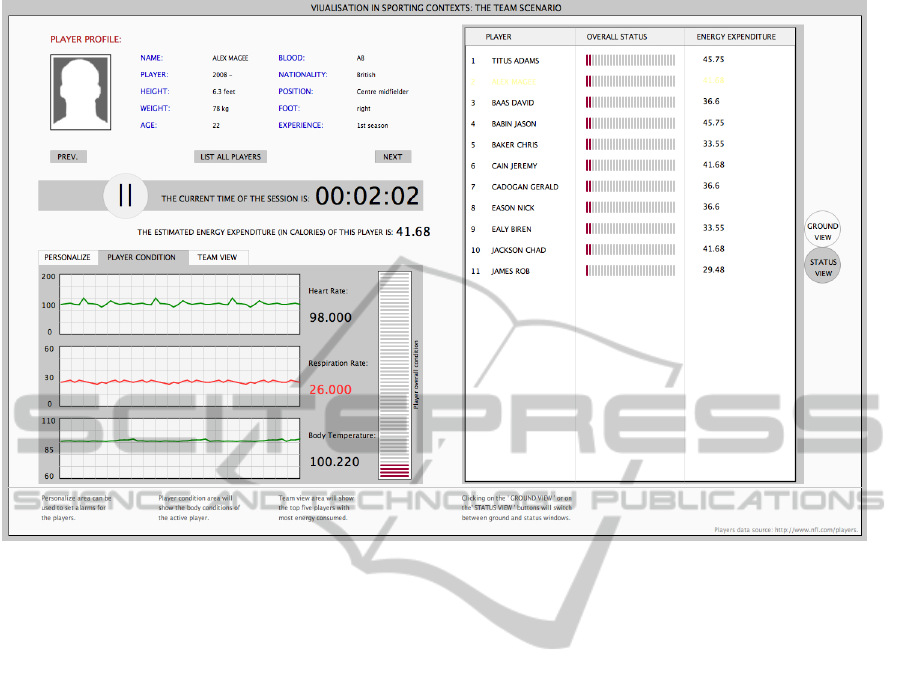Click LIST ALL PLAYERS button
The image size is (901, 684).
[x=231, y=157]
